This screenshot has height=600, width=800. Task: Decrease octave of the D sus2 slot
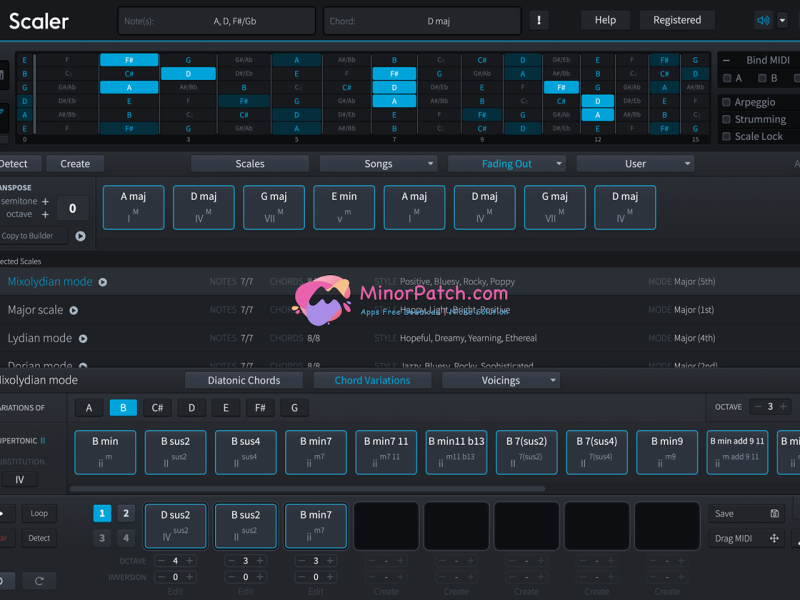point(161,561)
